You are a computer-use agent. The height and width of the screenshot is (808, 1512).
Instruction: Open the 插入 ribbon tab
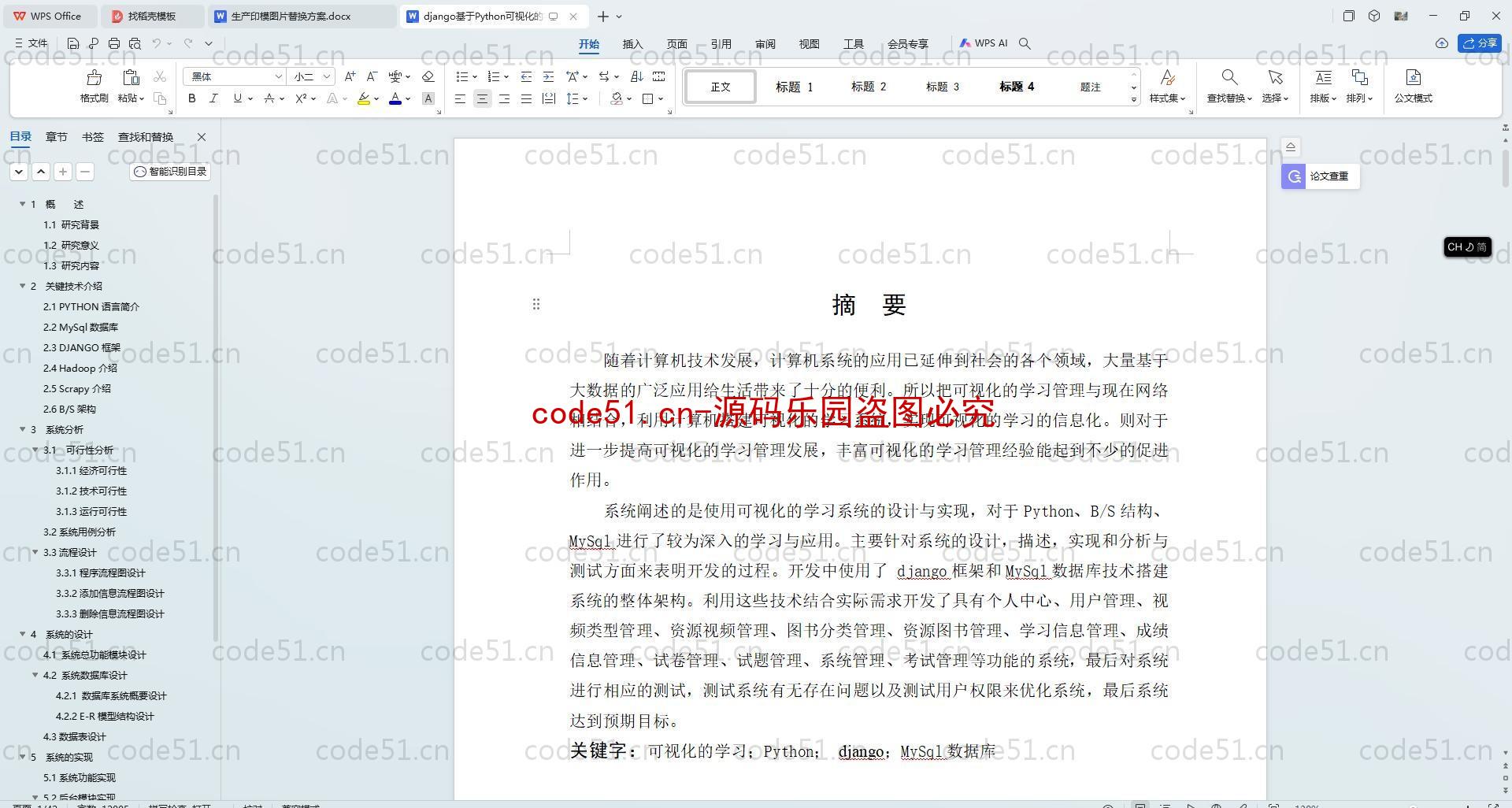[632, 44]
